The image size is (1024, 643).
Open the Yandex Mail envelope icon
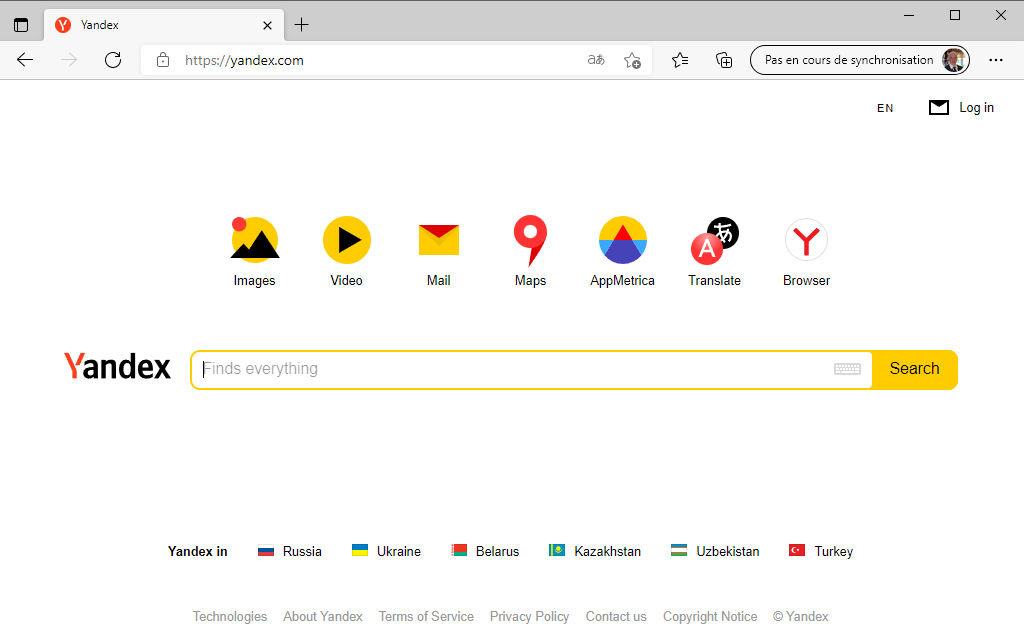coord(438,241)
